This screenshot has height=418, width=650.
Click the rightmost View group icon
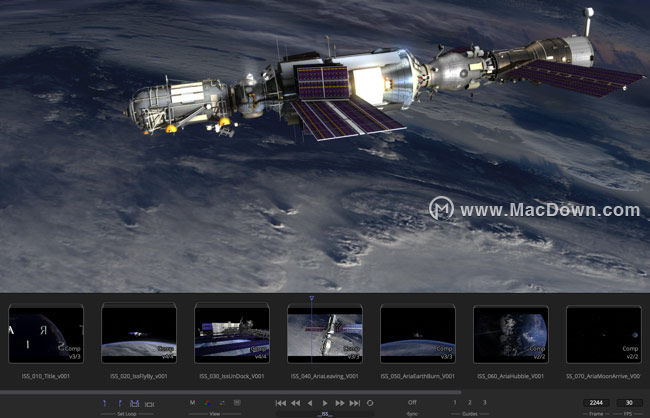[237, 403]
